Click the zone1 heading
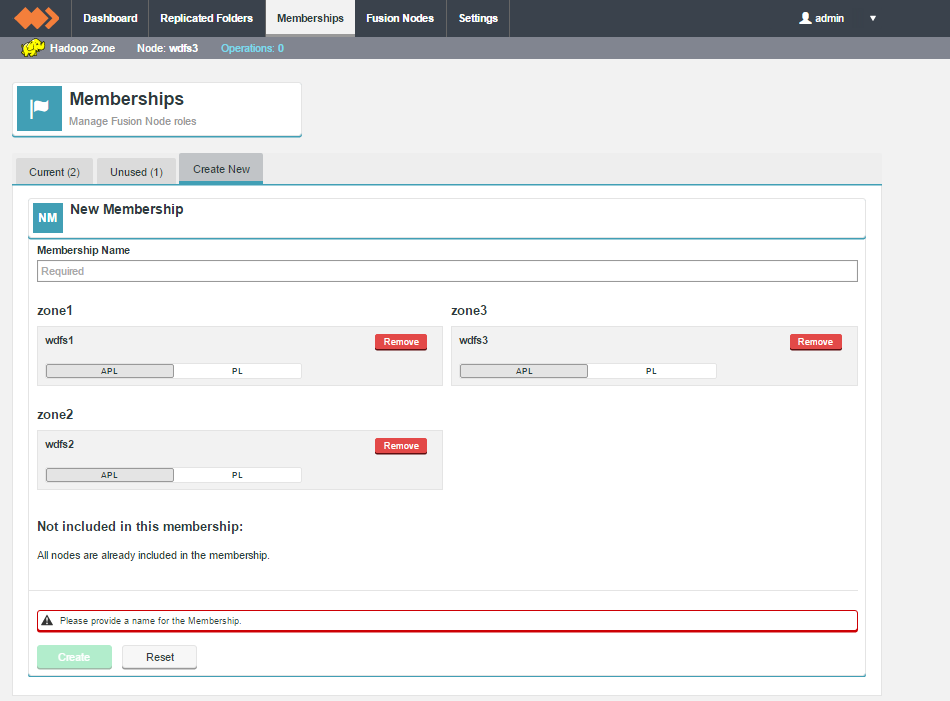The height and width of the screenshot is (701, 950). (x=55, y=310)
